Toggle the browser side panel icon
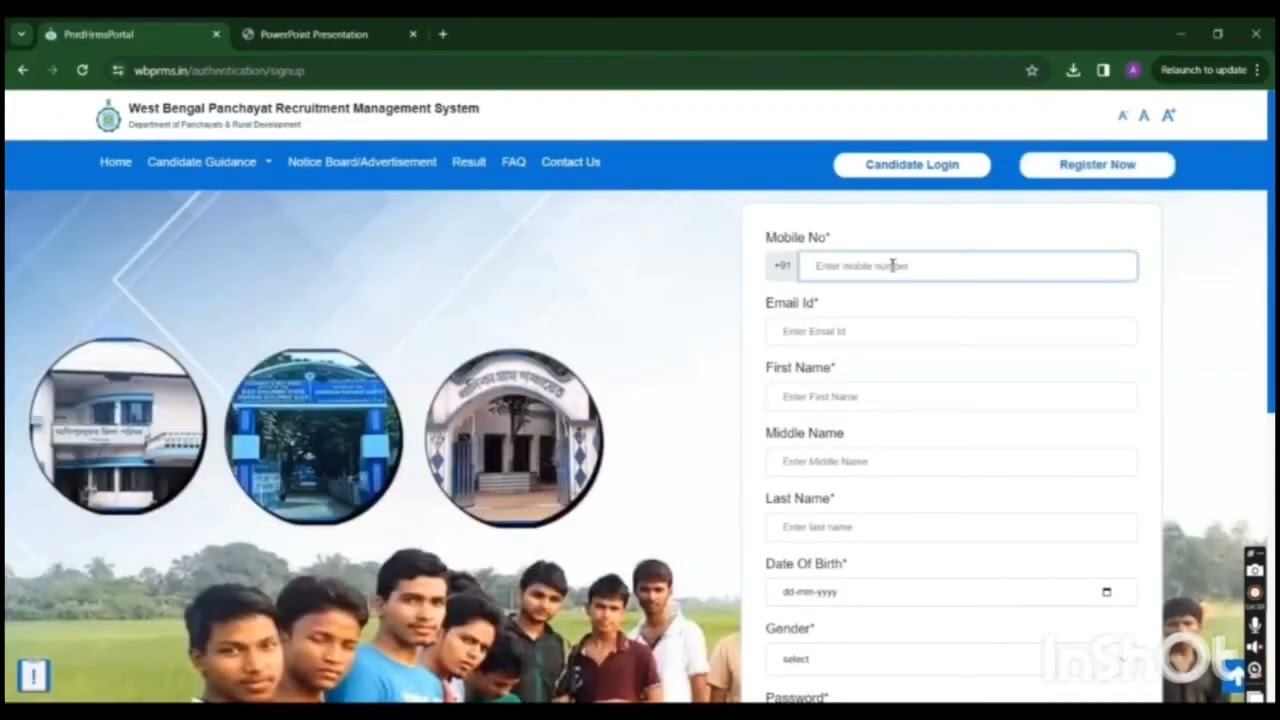 [1103, 70]
